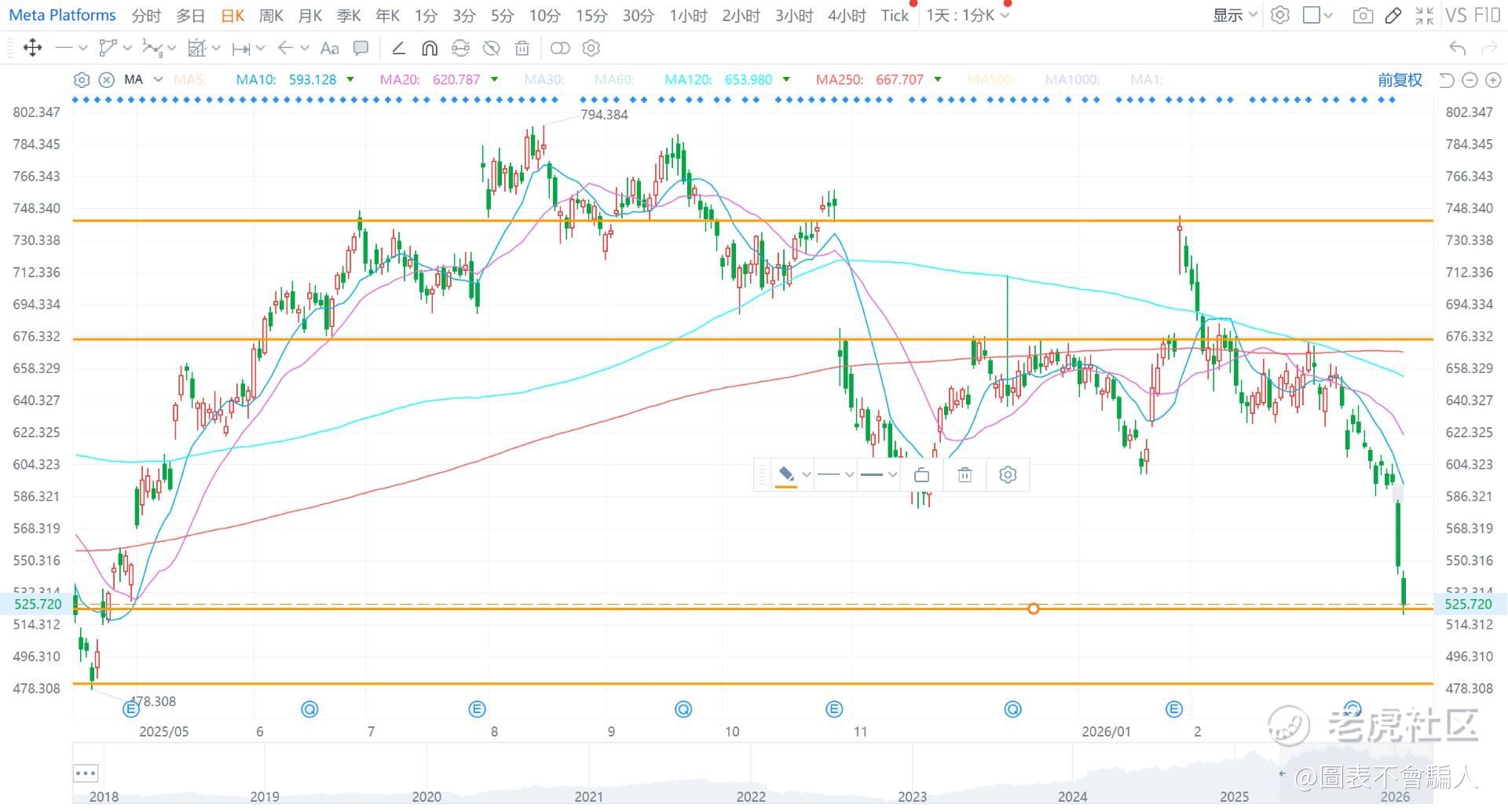Viewport: 1508px width, 812px height.
Task: Choose the arrow annotation tool
Action: (x=285, y=48)
